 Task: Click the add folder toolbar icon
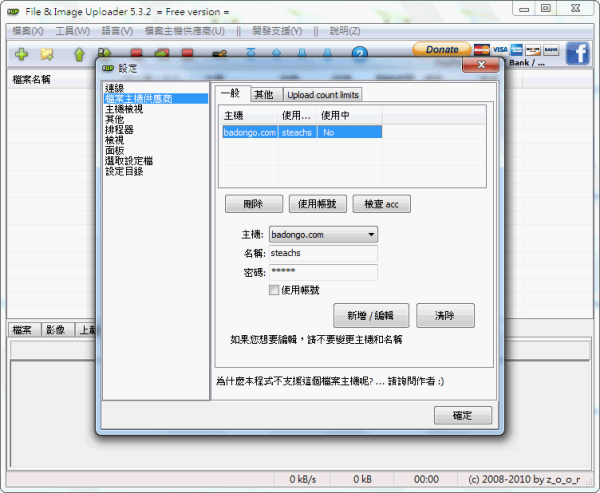click(47, 54)
